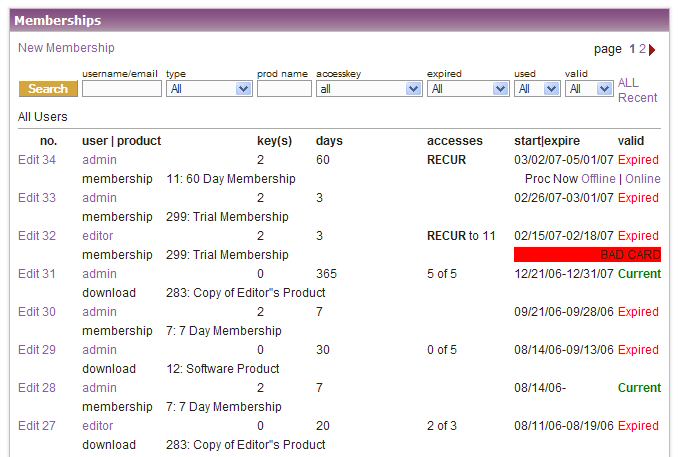The height and width of the screenshot is (457, 678).
Task: Open Edit 28 membership
Action: 37,388
